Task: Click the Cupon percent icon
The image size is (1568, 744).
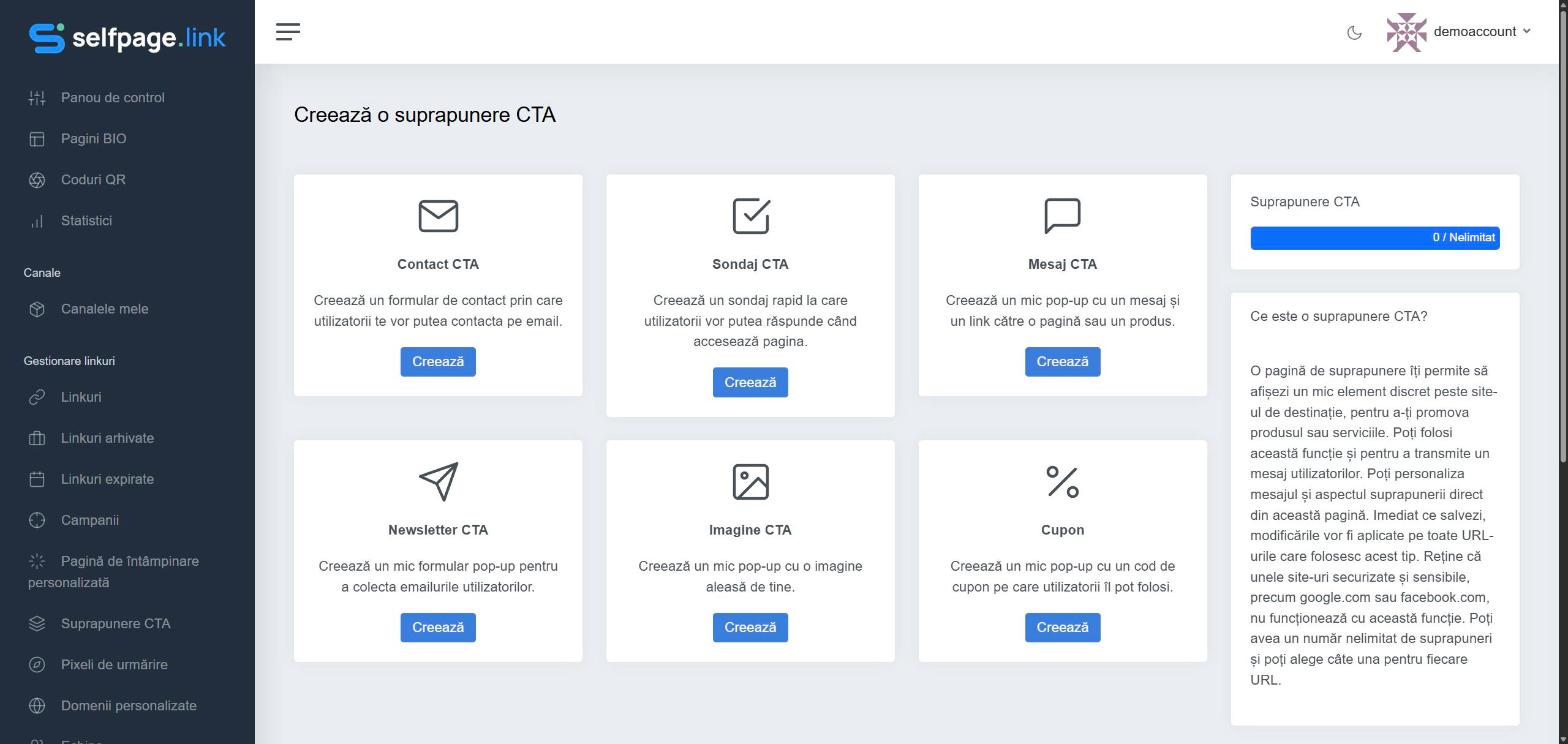Action: pos(1063,482)
